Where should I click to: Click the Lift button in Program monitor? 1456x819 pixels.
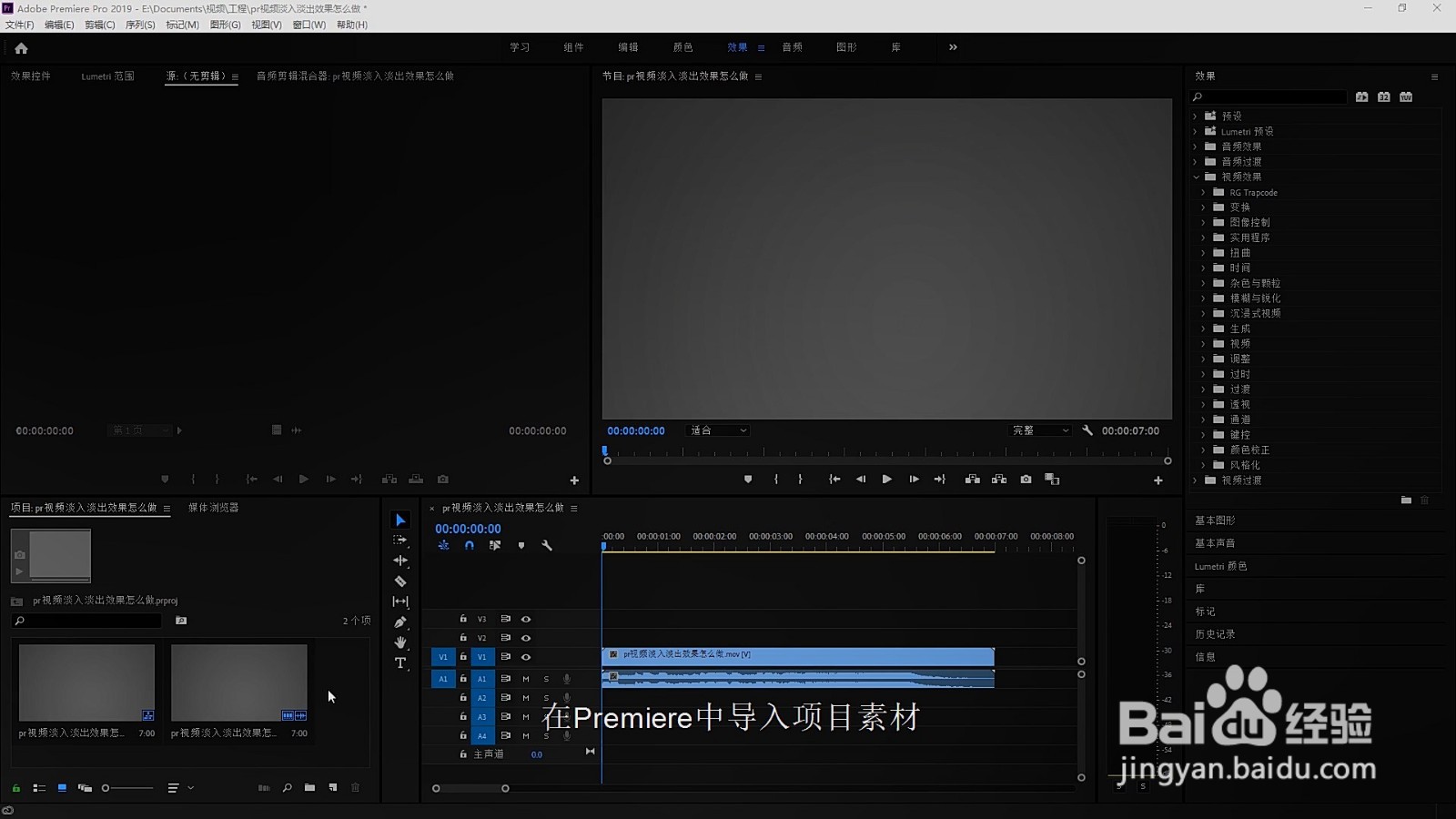tap(973, 480)
